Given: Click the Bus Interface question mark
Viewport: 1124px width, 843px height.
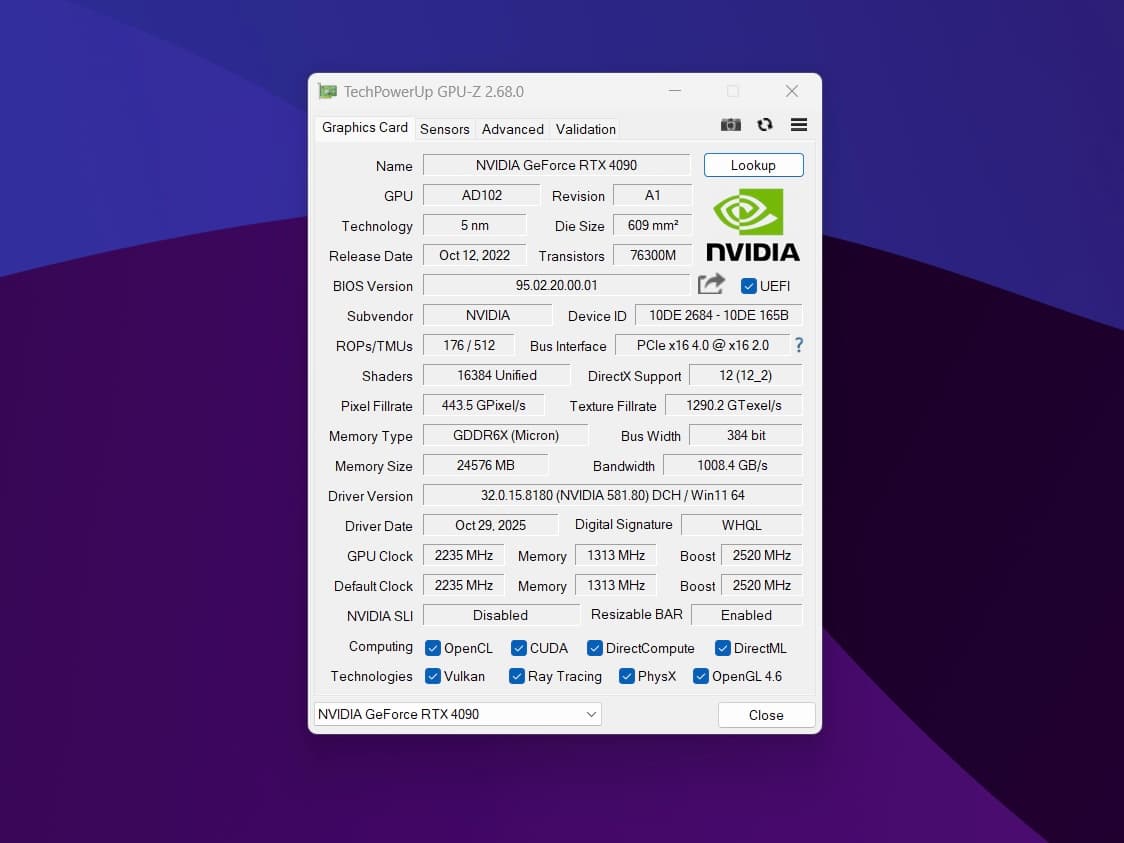Looking at the screenshot, I should click(799, 345).
